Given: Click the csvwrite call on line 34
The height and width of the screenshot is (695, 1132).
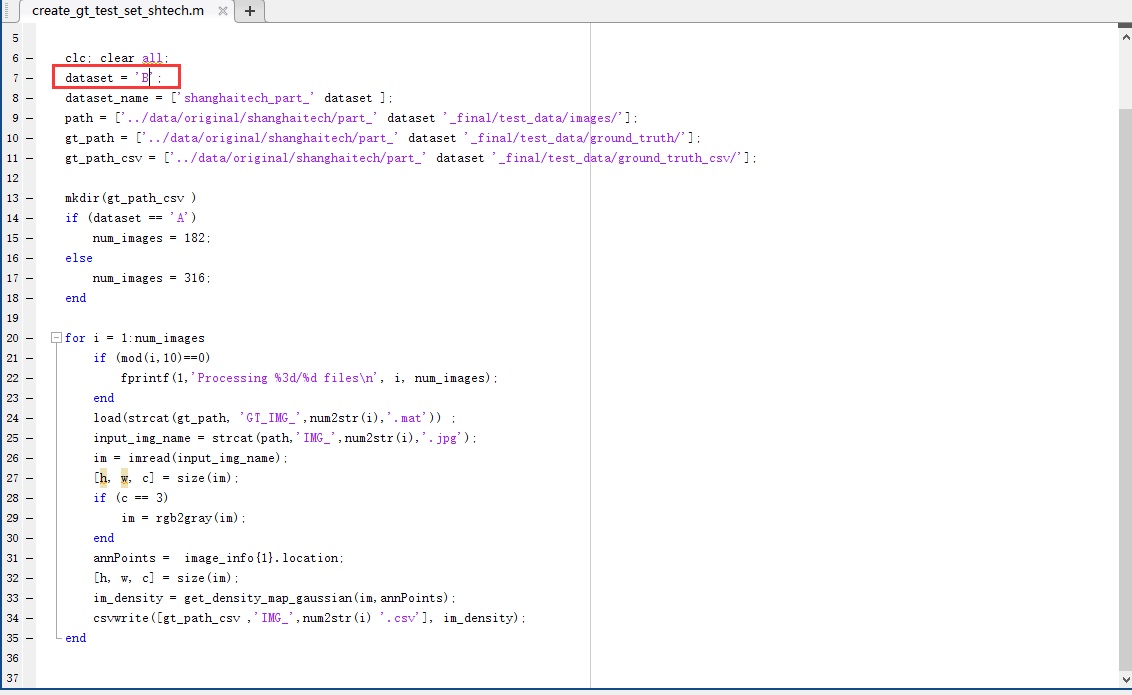Looking at the screenshot, I should click(x=119, y=618).
